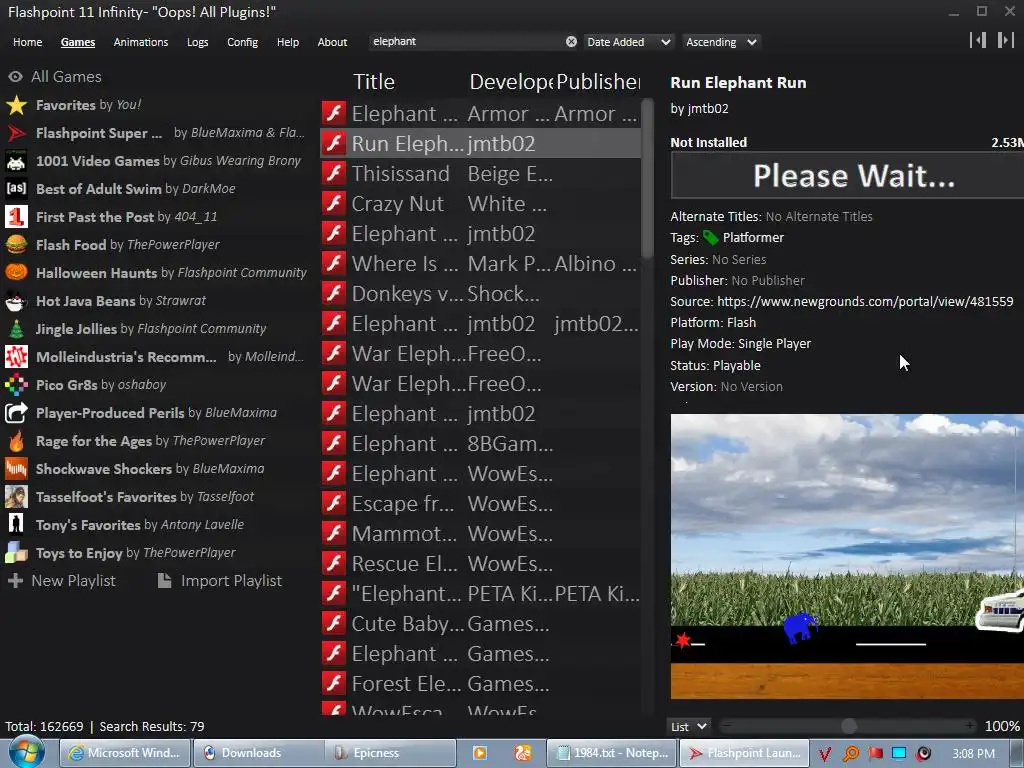Click the Favorites star playlist icon
This screenshot has height=768, width=1024.
16,105
